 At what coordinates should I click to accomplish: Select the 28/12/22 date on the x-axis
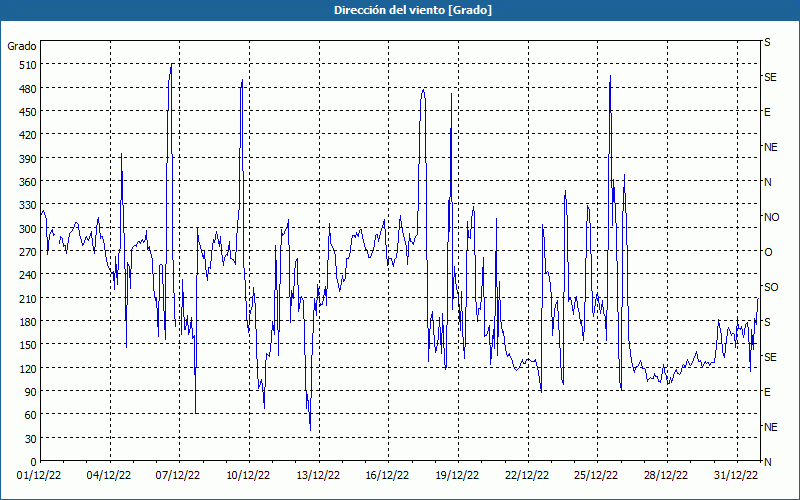(666, 476)
